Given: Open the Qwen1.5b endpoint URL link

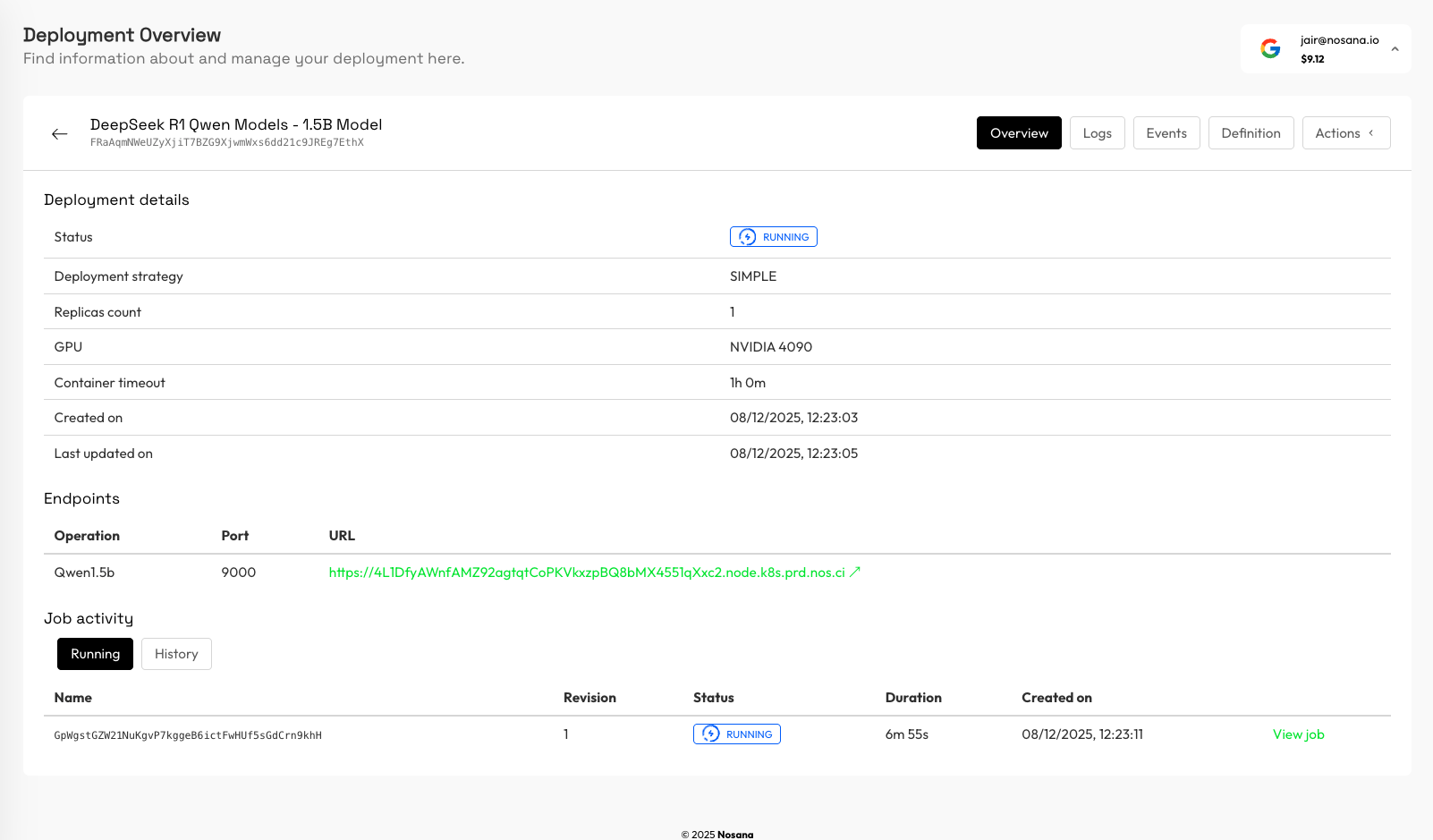Looking at the screenshot, I should [x=586, y=572].
